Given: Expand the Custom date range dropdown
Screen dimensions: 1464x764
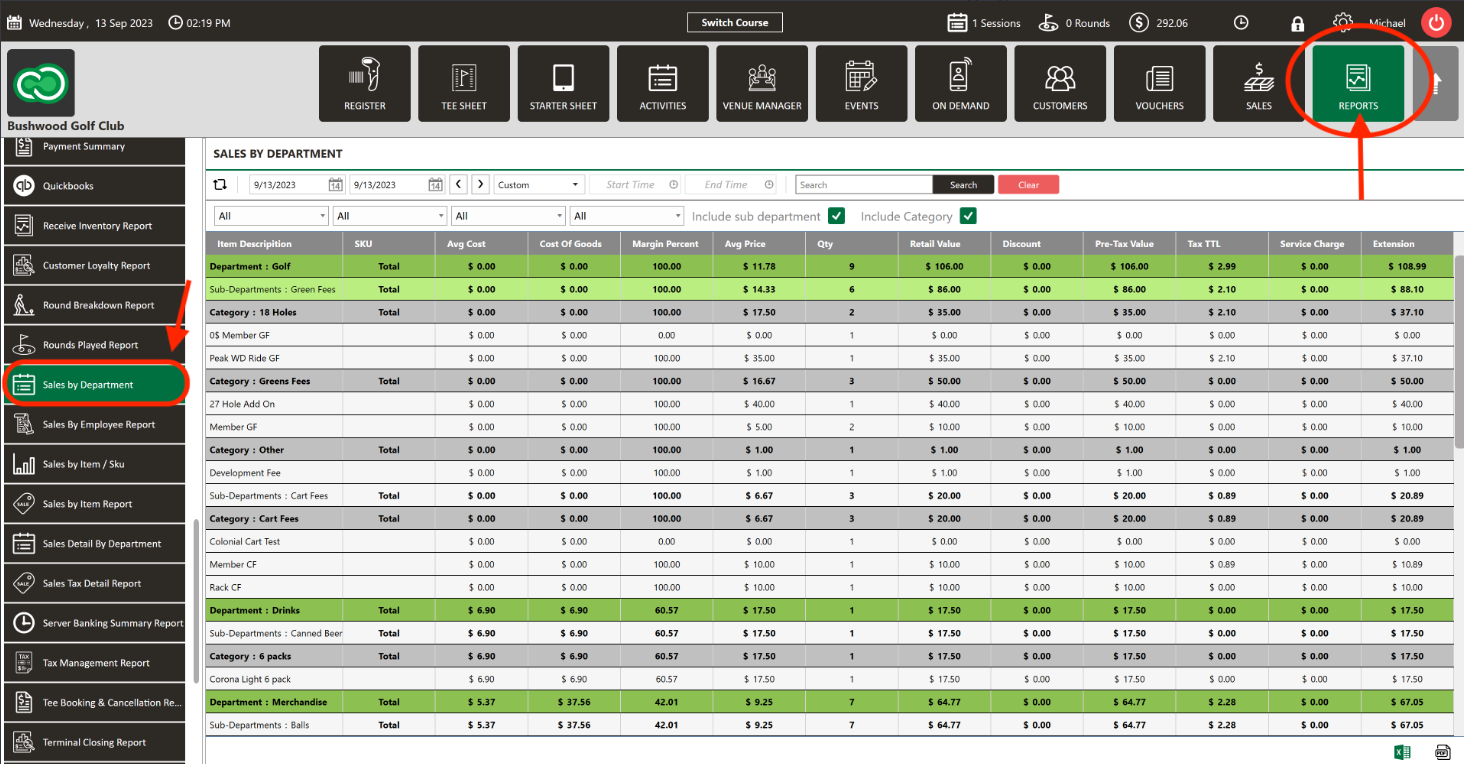Looking at the screenshot, I should [539, 185].
